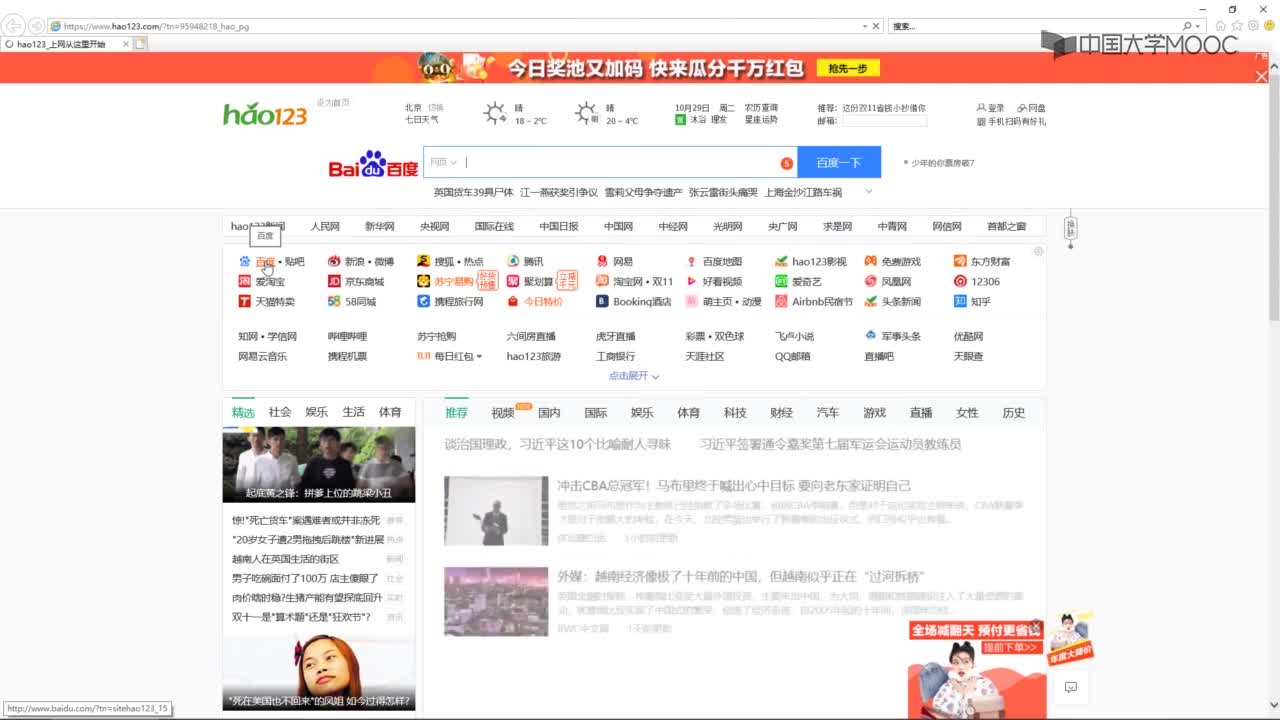Click the 天猫特卖 icon
This screenshot has width=1280, height=720.
point(244,301)
